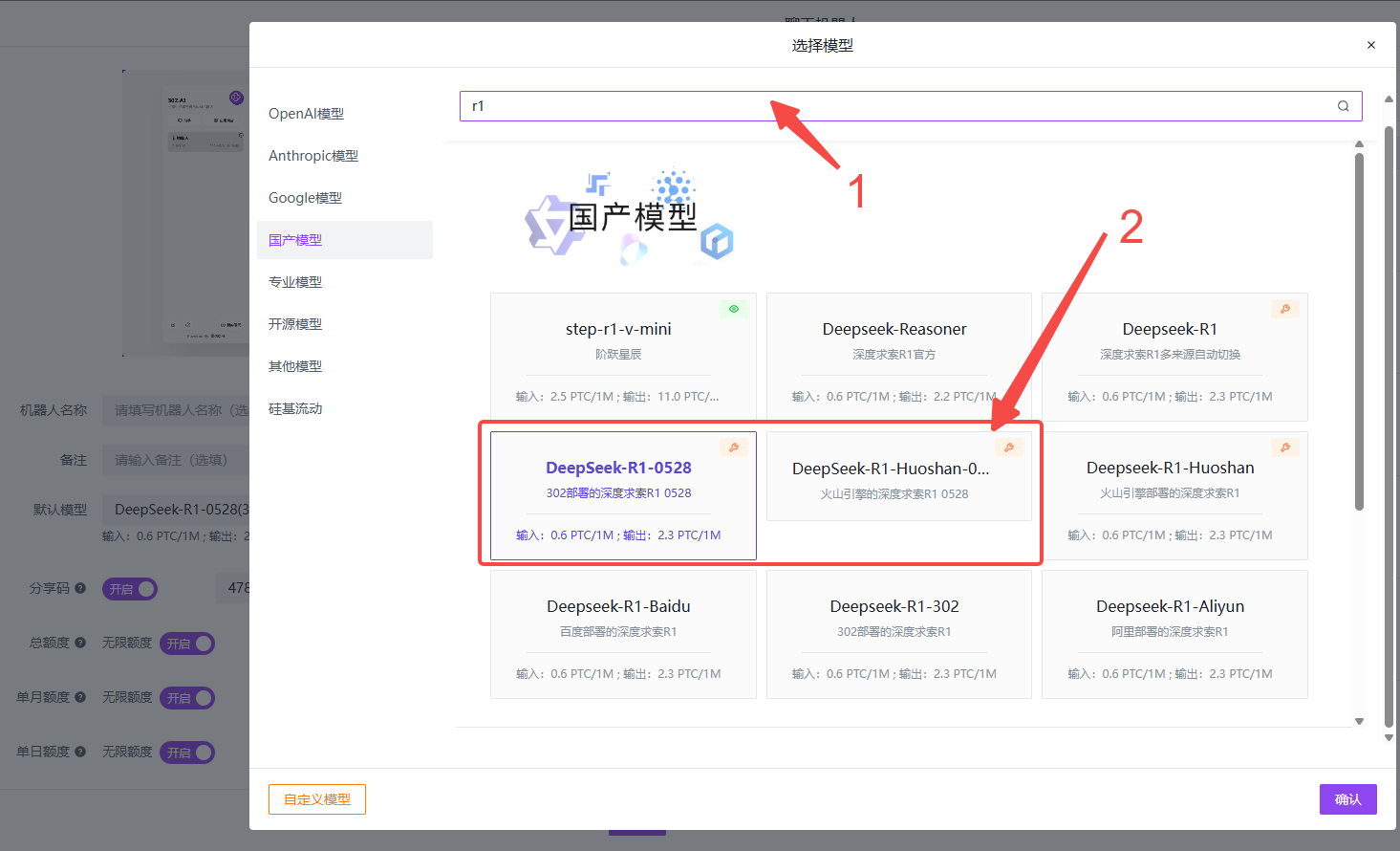The image size is (1400, 851).
Task: Click the tool icon on Deepseek-R1-Huoshan card
Action: 1285,447
